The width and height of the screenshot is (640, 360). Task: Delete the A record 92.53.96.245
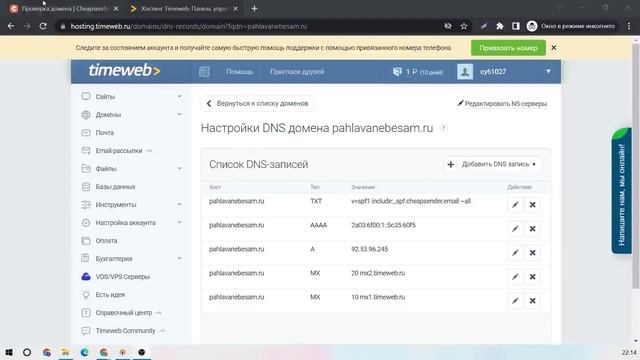click(532, 253)
